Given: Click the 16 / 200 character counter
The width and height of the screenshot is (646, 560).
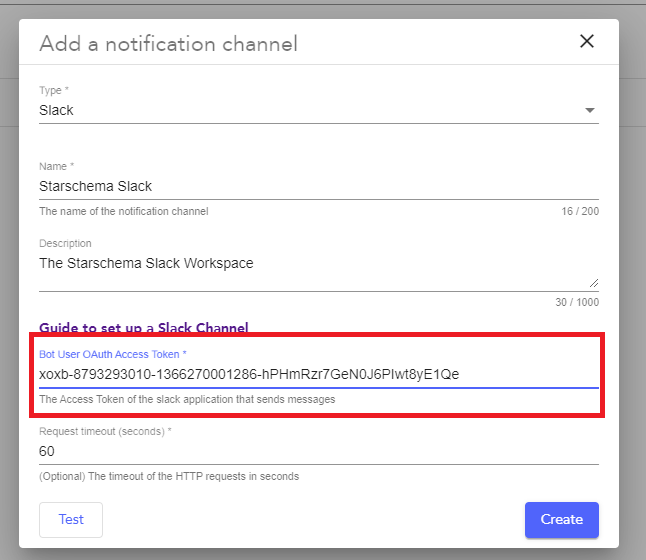Looking at the screenshot, I should pyautogui.click(x=580, y=211).
